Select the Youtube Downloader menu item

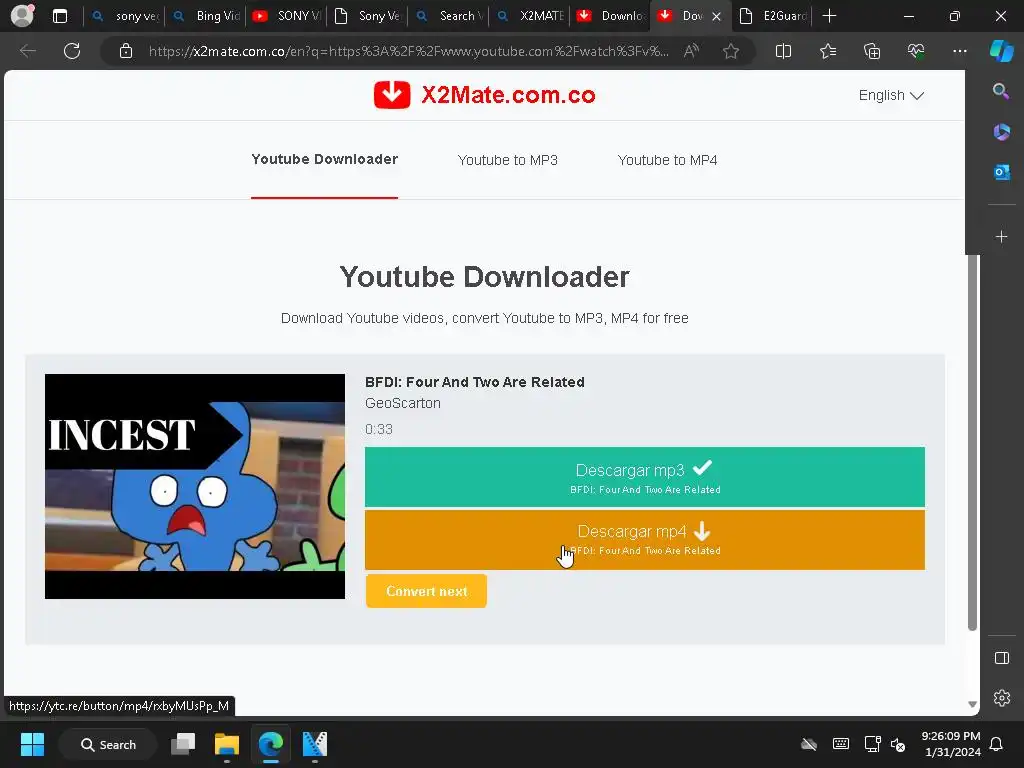[325, 159]
